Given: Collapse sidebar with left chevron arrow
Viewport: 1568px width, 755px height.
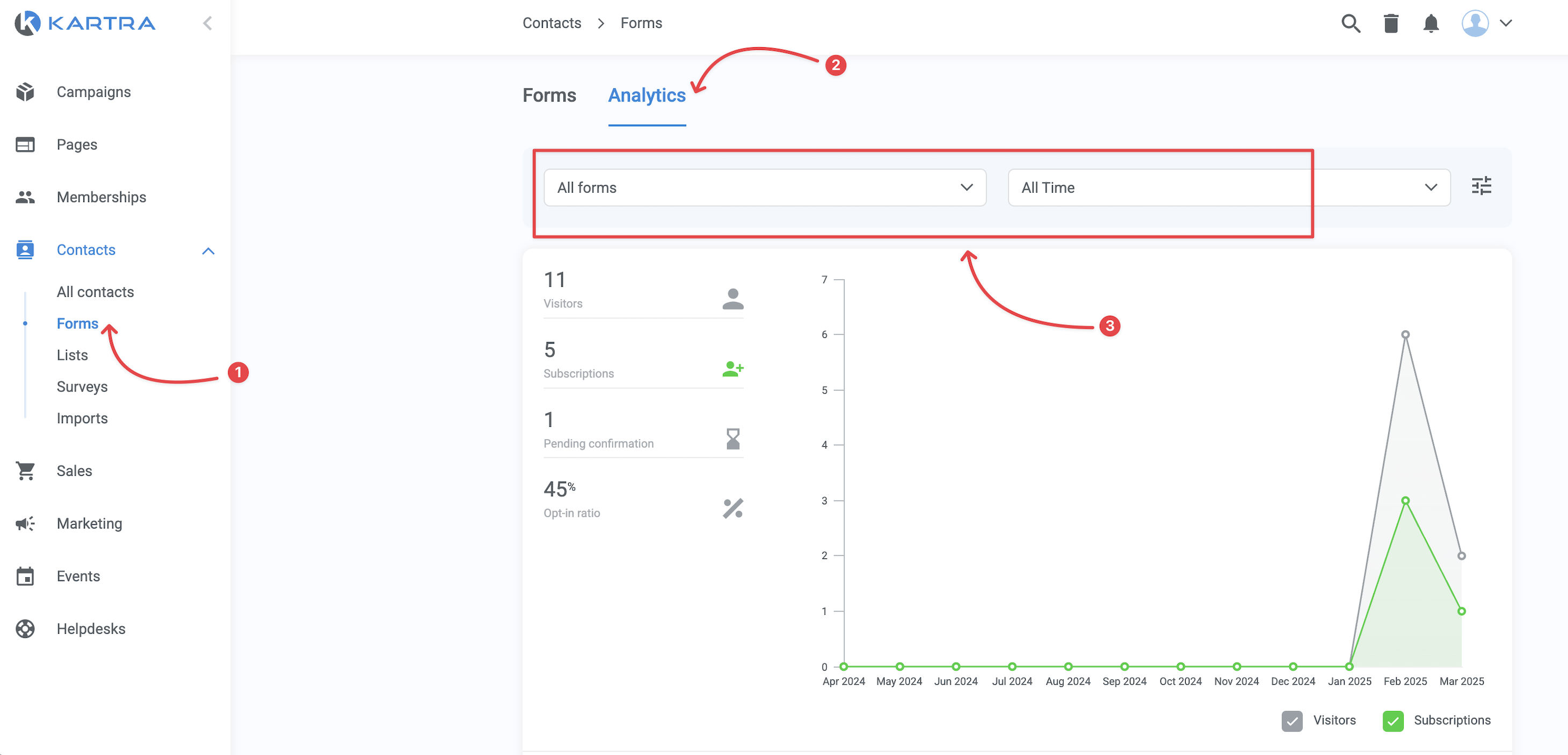Looking at the screenshot, I should pos(208,23).
